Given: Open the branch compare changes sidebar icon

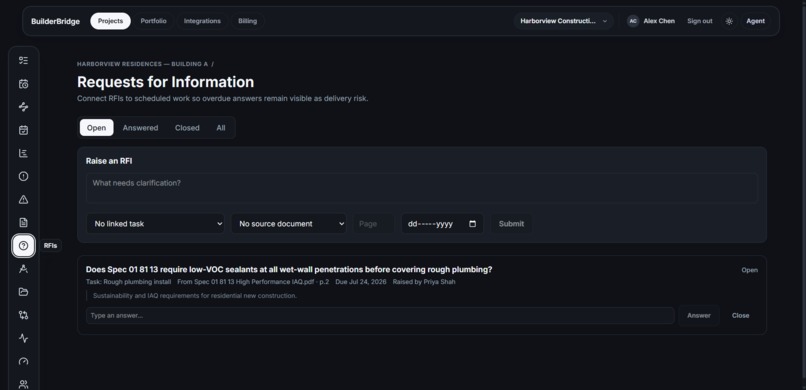Looking at the screenshot, I should (23, 315).
